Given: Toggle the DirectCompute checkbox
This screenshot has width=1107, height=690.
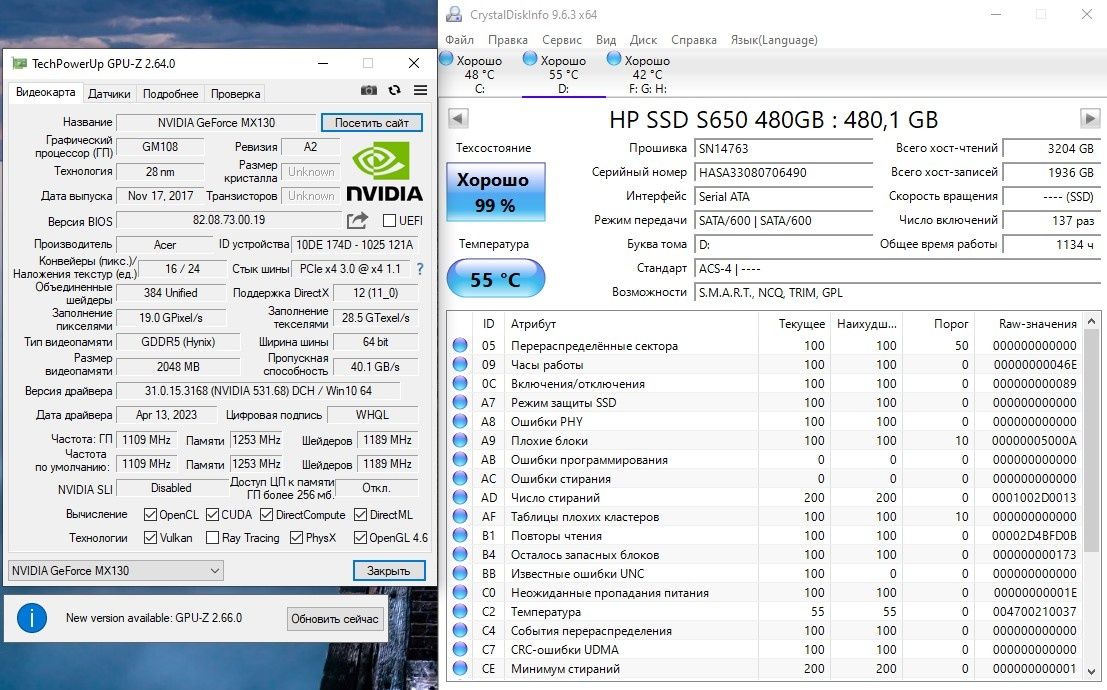Looking at the screenshot, I should [x=266, y=515].
